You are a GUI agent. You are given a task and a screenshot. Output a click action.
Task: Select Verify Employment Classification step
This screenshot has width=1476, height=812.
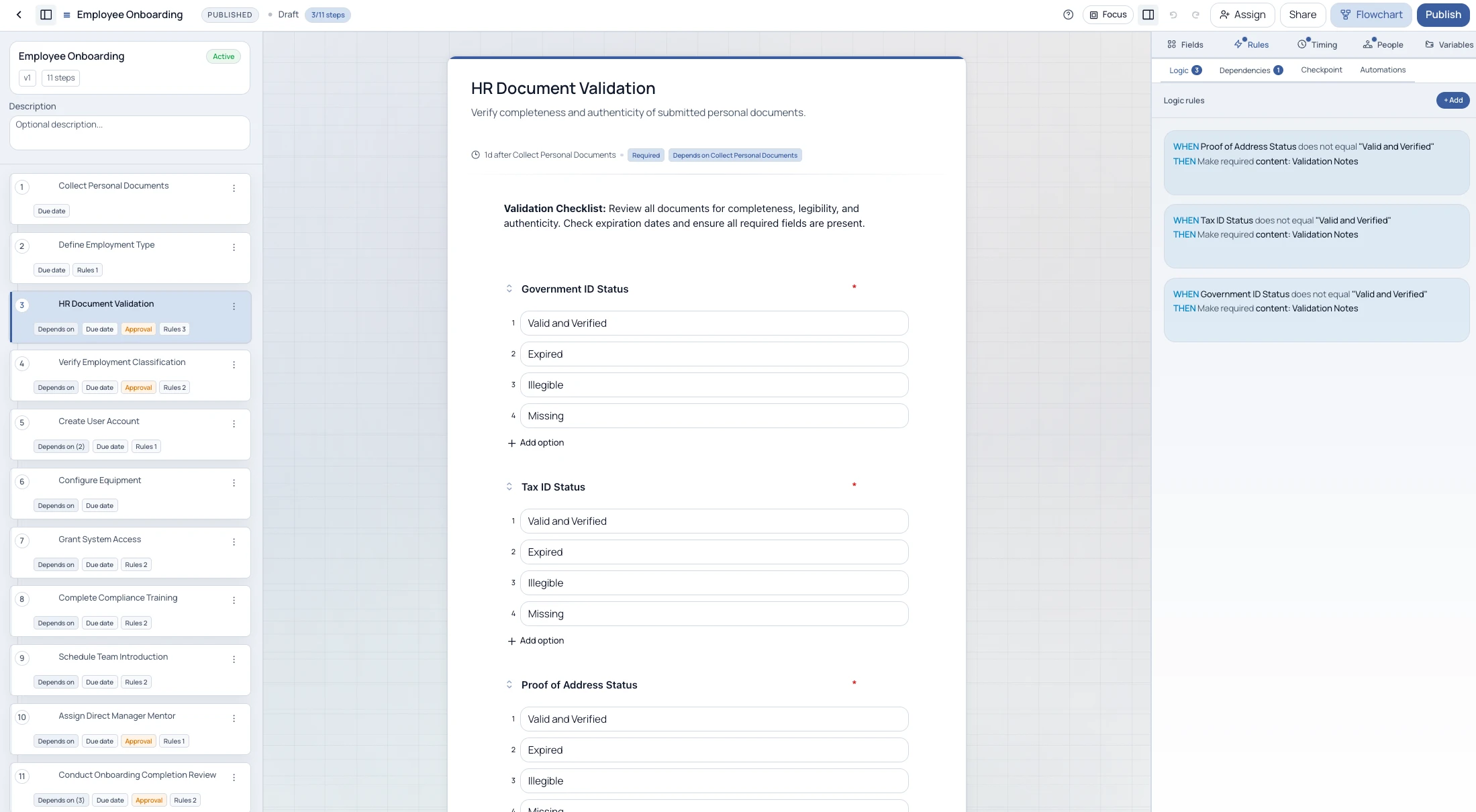122,363
